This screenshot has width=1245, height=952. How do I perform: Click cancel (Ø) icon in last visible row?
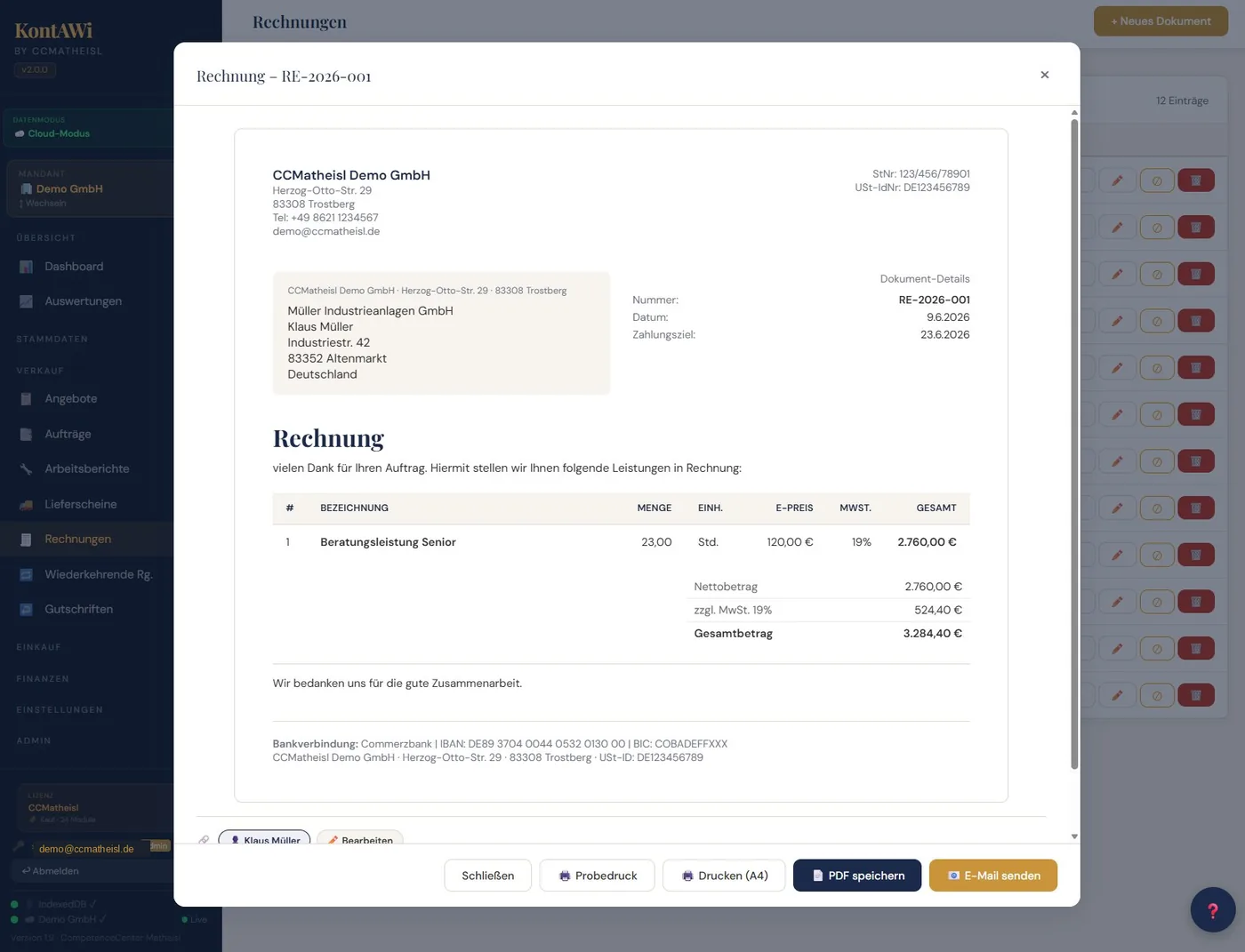(x=1157, y=695)
